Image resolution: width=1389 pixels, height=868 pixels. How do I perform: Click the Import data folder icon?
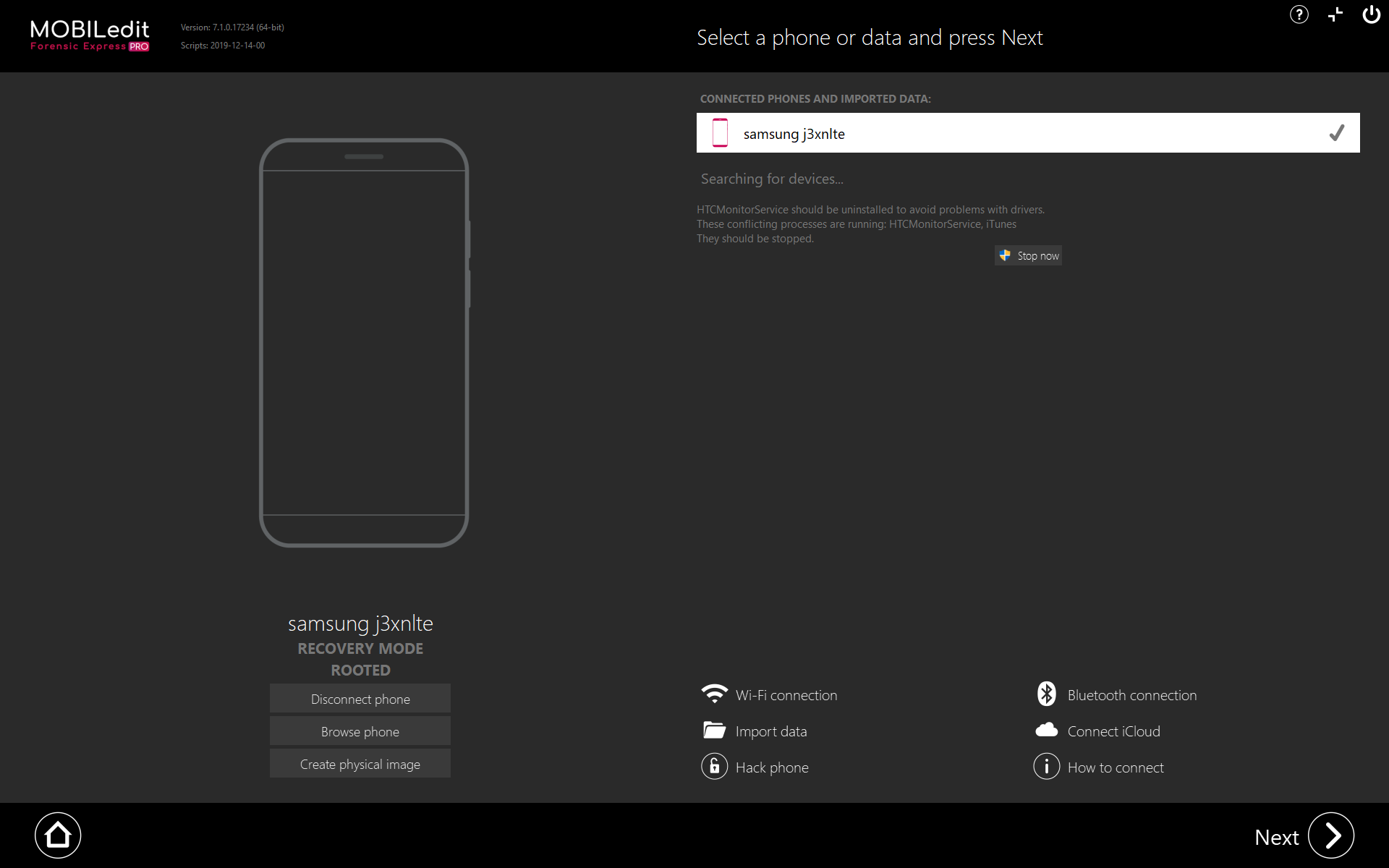tap(714, 731)
